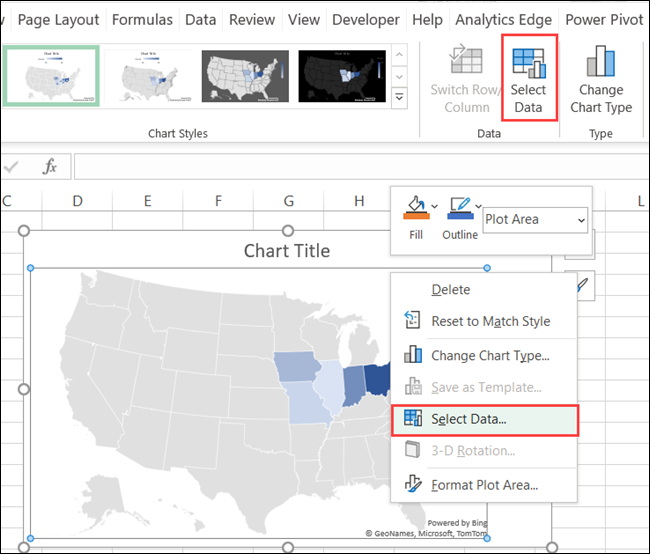Click the Outline pen icon
Viewport: 650px width, 554px height.
[459, 207]
